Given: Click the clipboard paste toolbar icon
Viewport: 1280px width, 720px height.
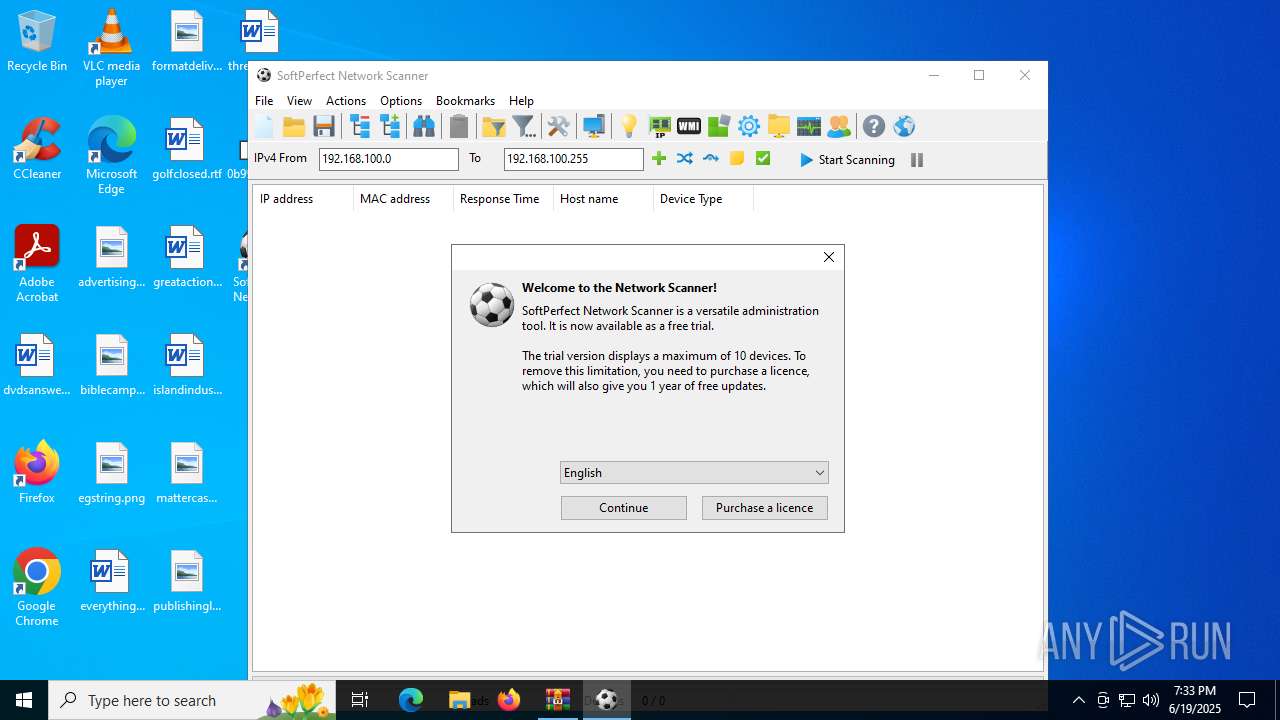Looking at the screenshot, I should [459, 126].
